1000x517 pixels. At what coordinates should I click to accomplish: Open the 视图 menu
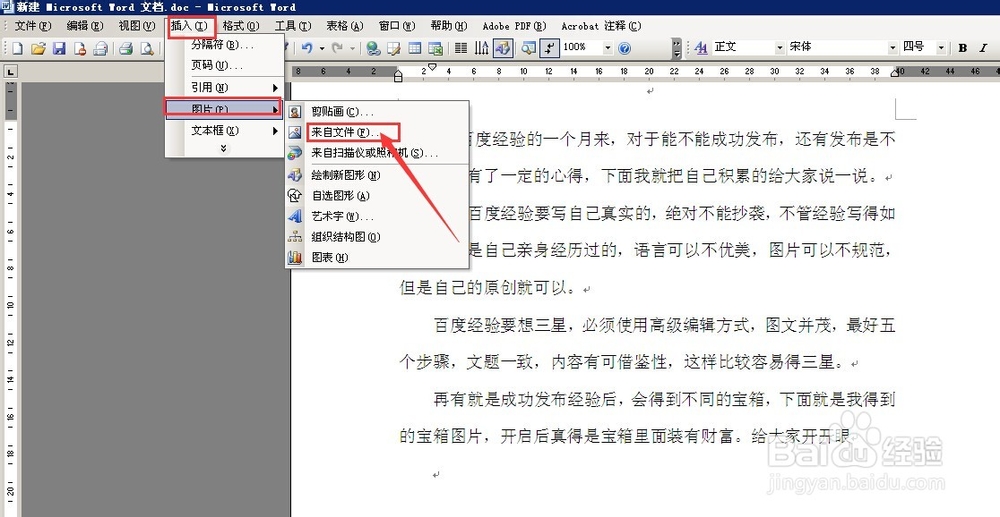coord(136,26)
